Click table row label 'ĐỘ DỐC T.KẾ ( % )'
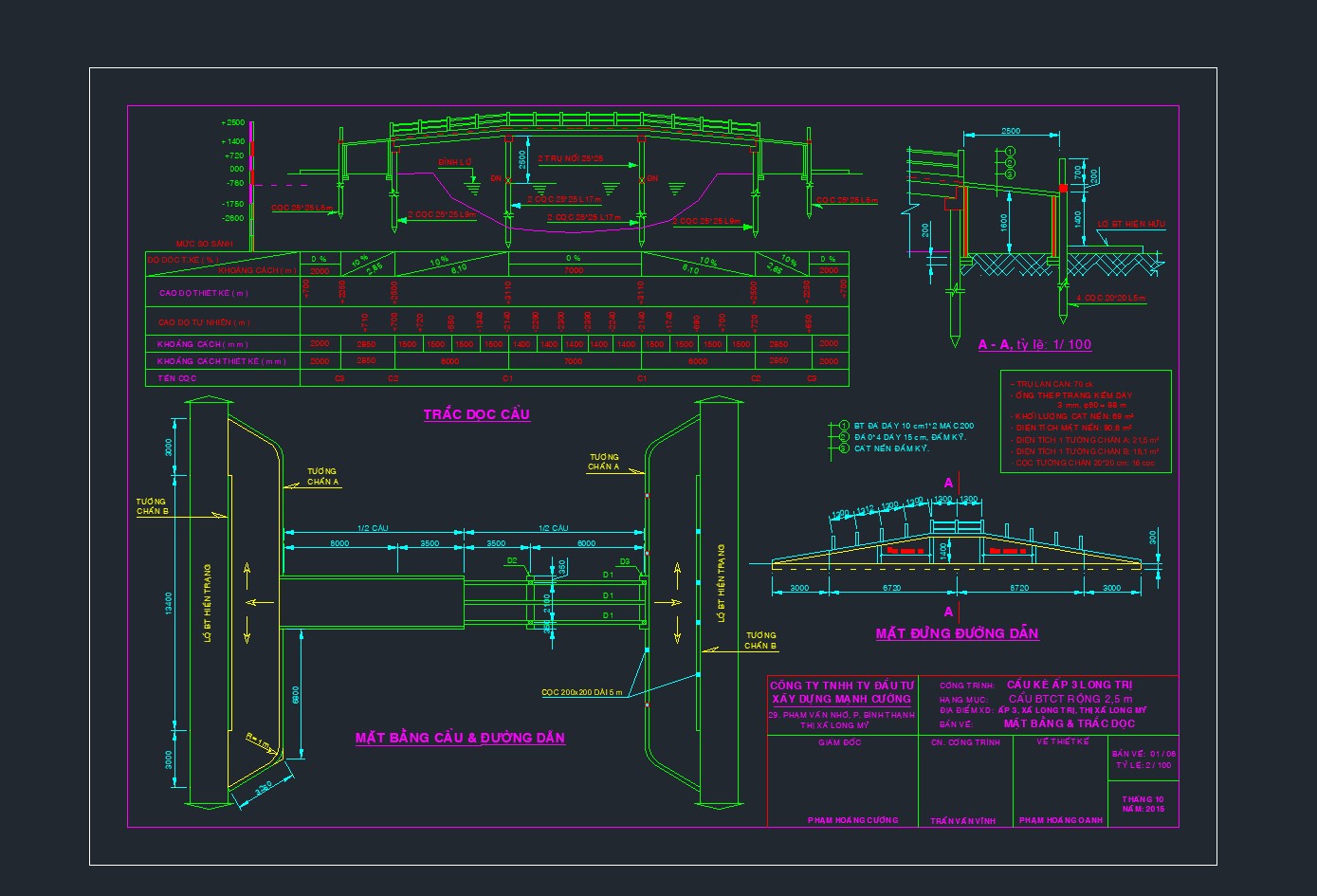This screenshot has height=896, width=1317. pos(183,259)
